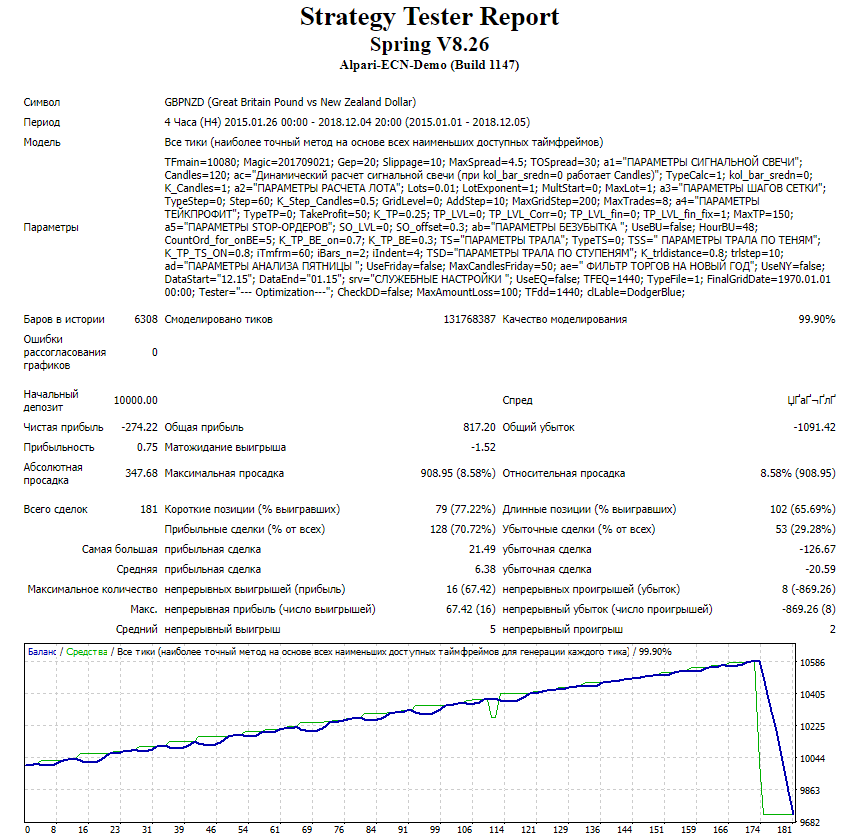Click the Alpari-ECN-Demo build line
Image resolution: width=853 pixels, height=839 pixels.
click(x=429, y=65)
